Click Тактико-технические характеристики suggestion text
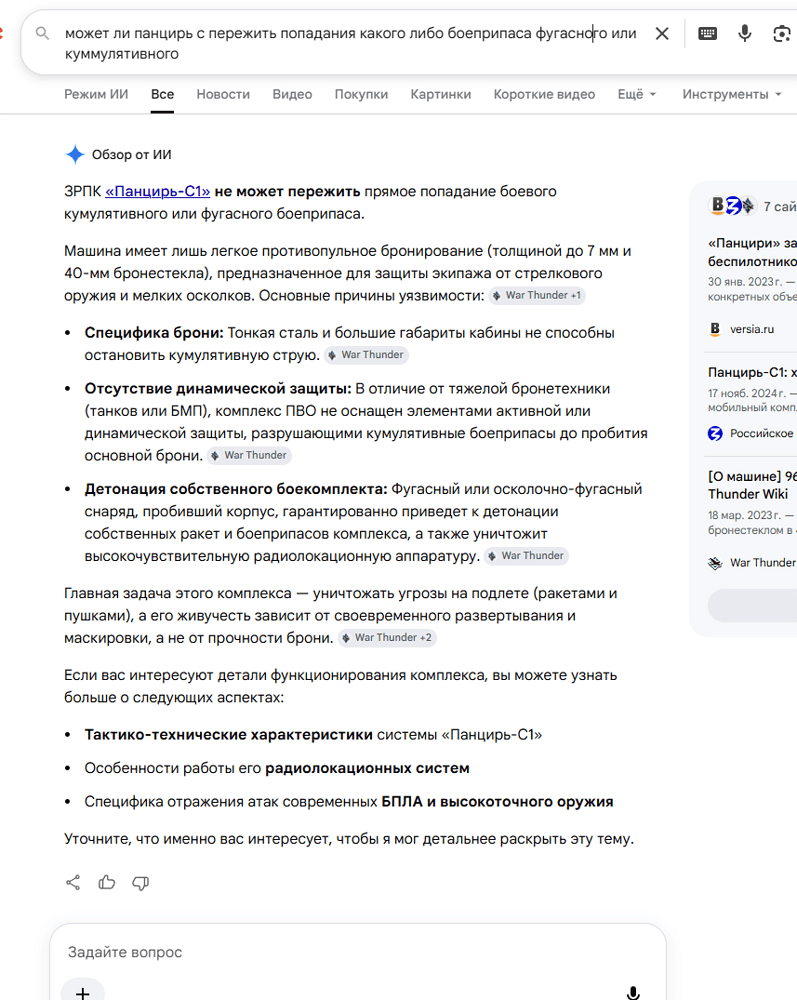The width and height of the screenshot is (797, 1000). pos(228,735)
